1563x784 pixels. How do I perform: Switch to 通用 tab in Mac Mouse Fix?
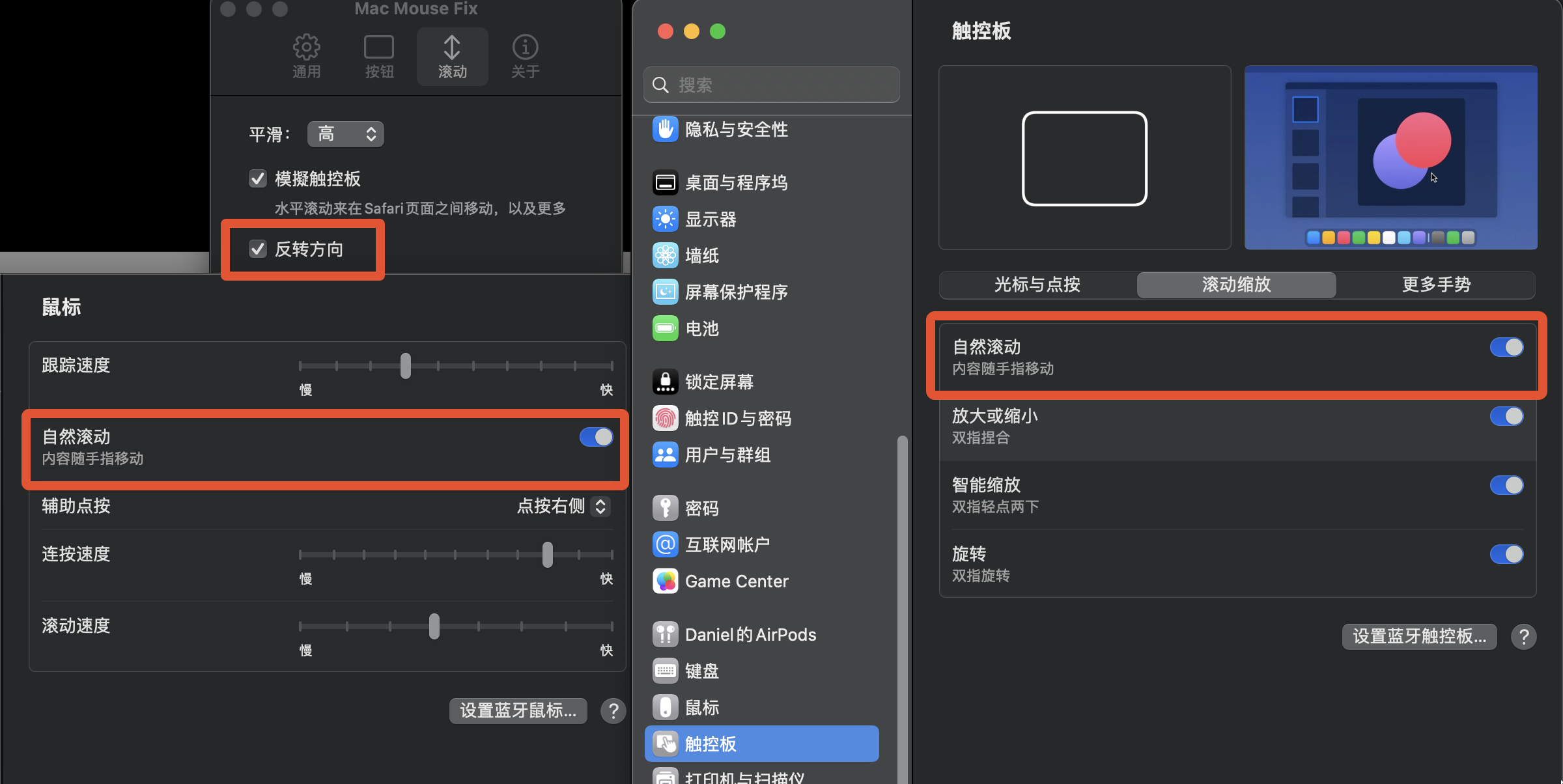pyautogui.click(x=306, y=57)
